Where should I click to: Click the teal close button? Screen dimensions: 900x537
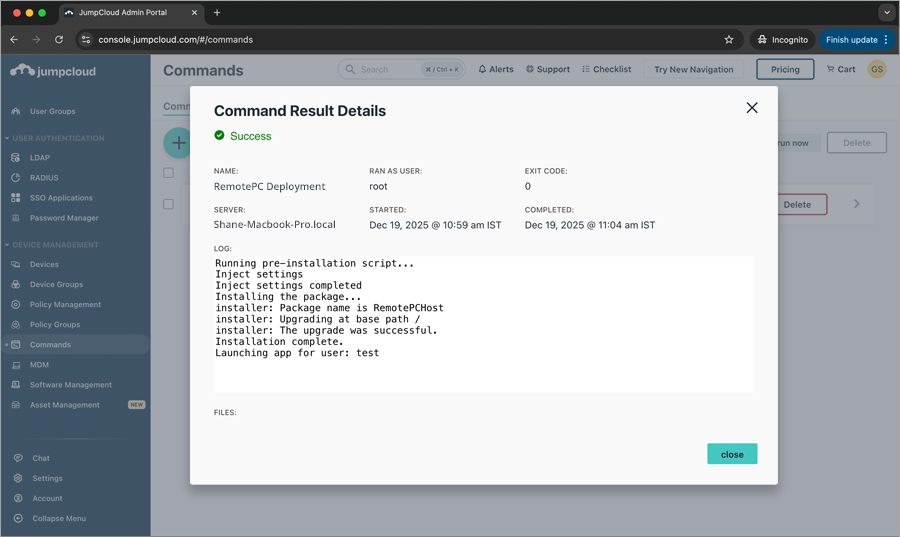732,454
